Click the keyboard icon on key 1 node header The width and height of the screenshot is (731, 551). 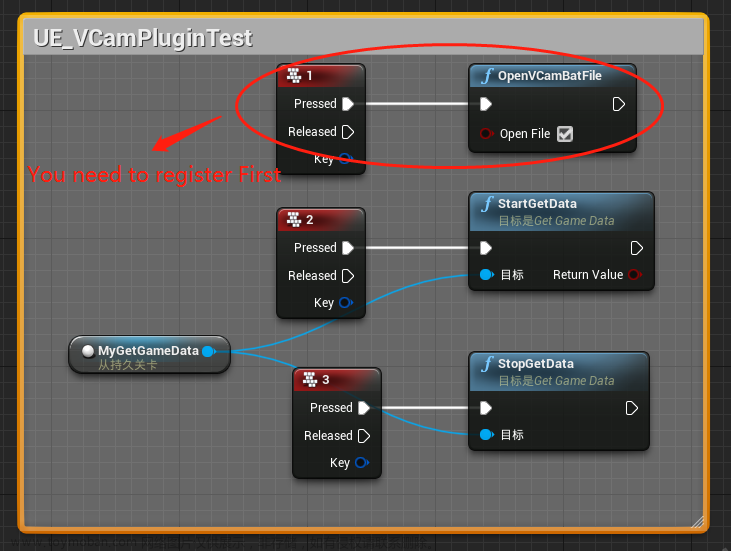[294, 76]
